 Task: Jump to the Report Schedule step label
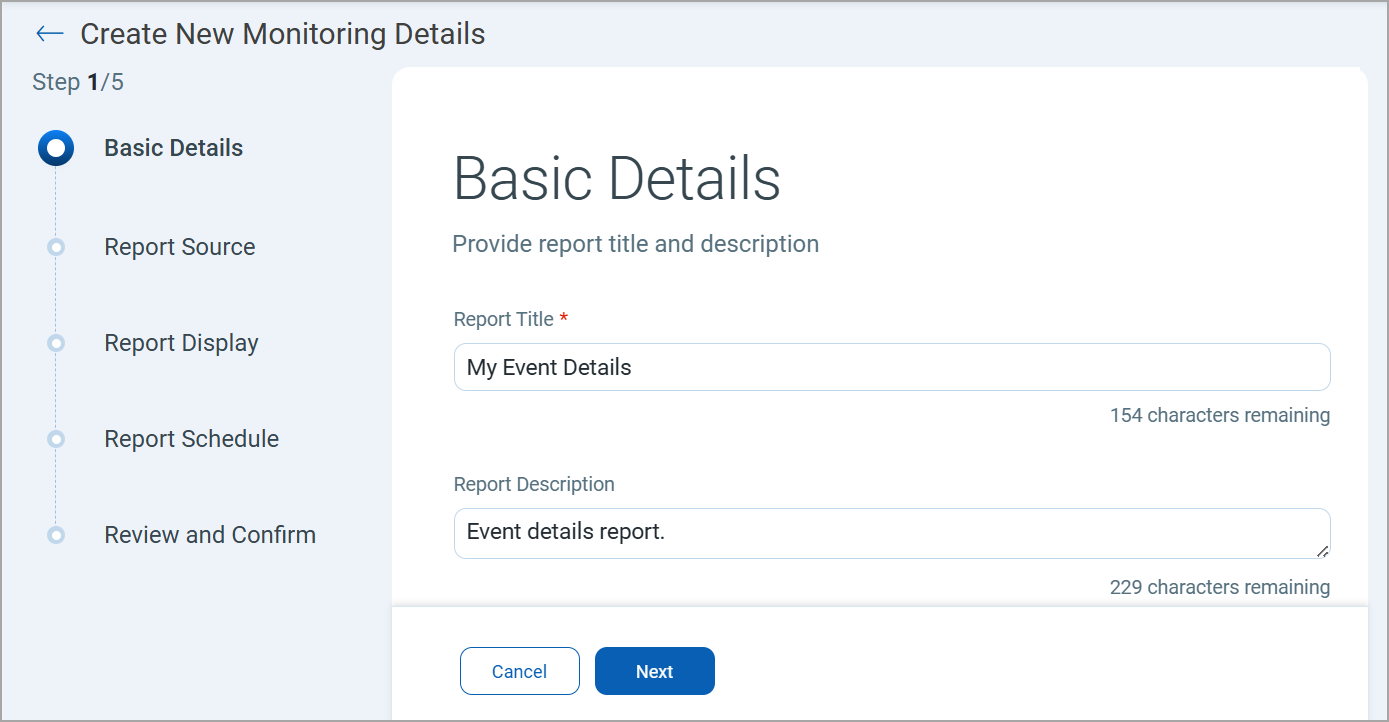tap(191, 439)
